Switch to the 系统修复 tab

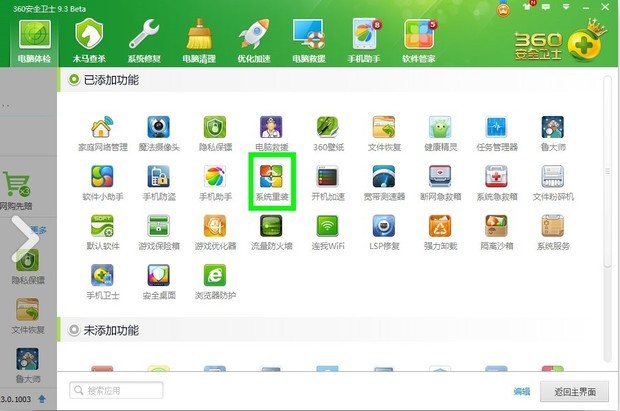pos(144,42)
